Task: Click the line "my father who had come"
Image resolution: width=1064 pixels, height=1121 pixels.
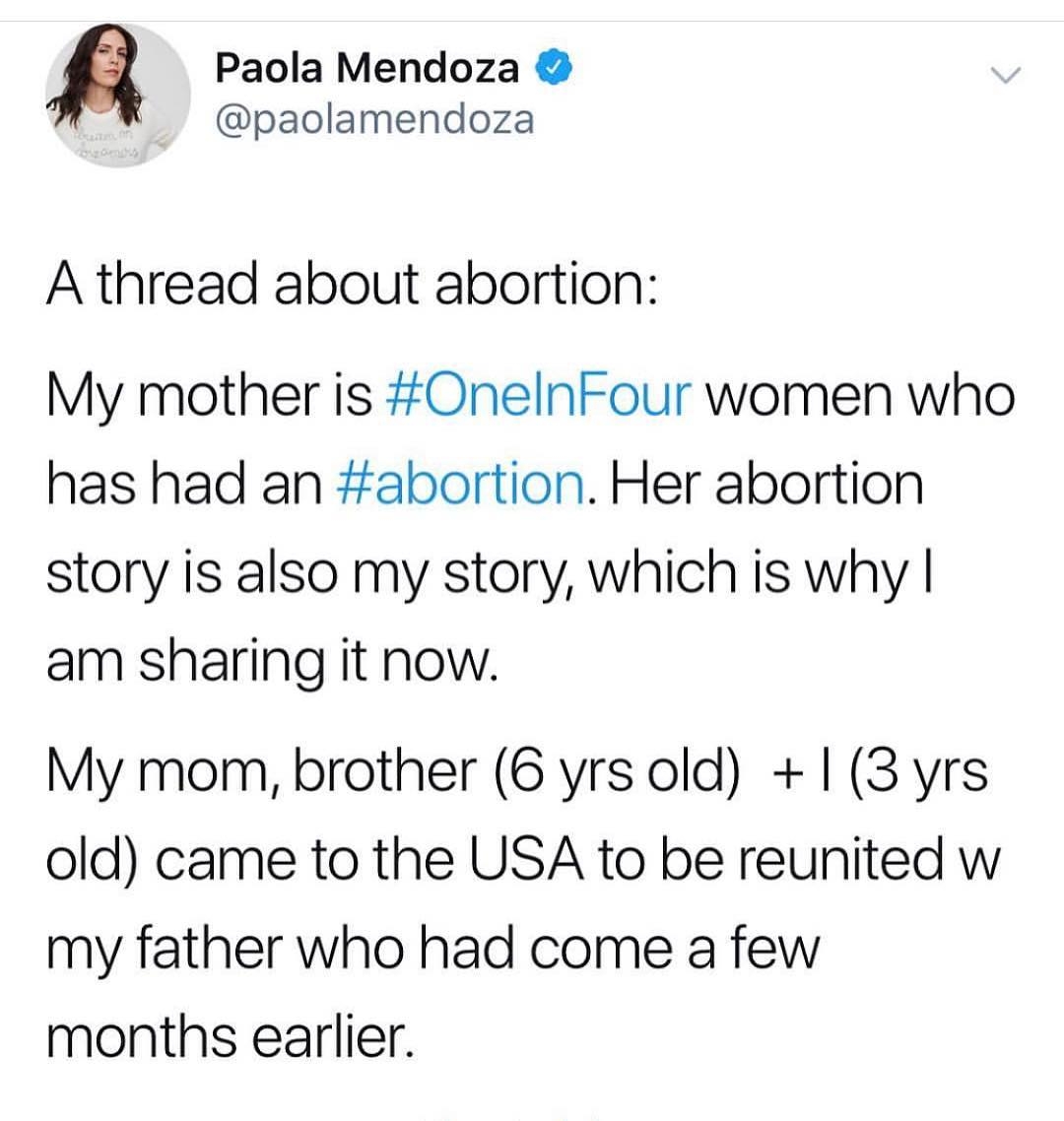Action: click(379, 951)
